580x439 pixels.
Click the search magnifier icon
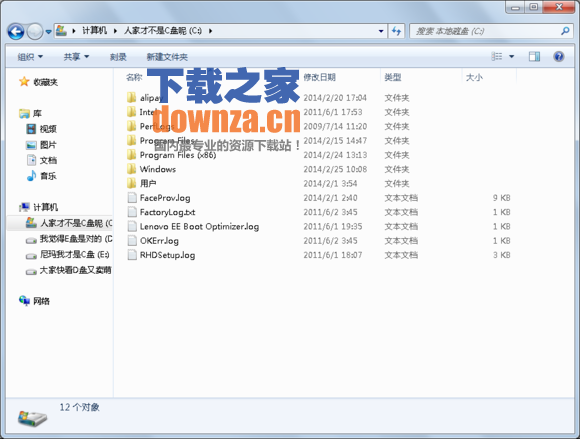point(565,31)
